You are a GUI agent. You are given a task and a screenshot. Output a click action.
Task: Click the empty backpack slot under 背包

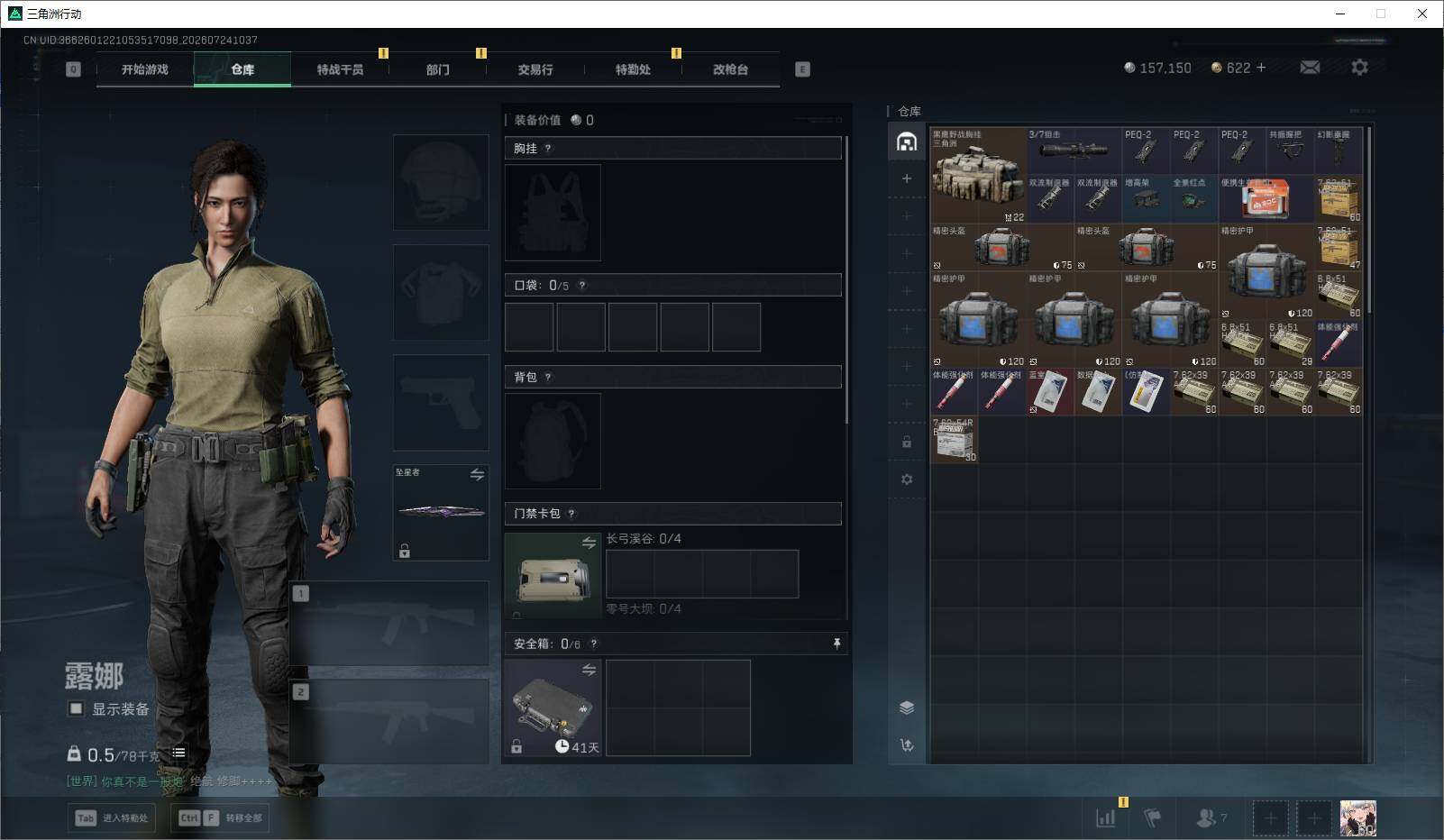point(553,441)
